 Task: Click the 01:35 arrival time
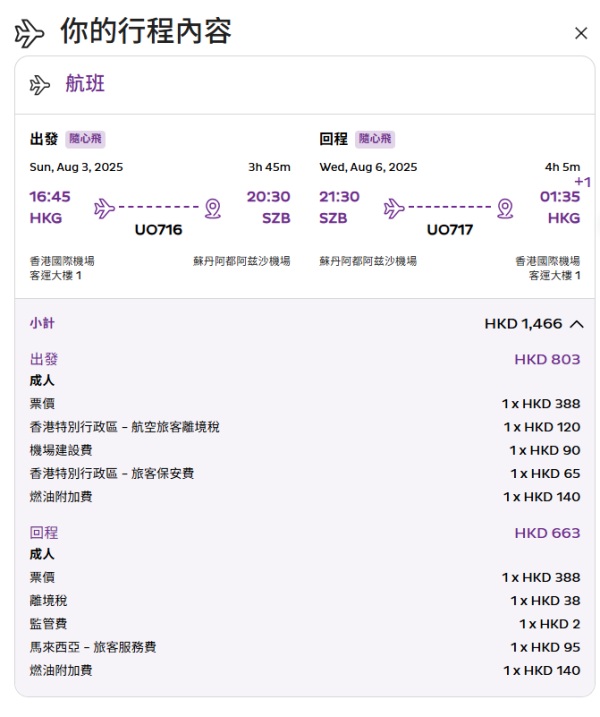(560, 197)
